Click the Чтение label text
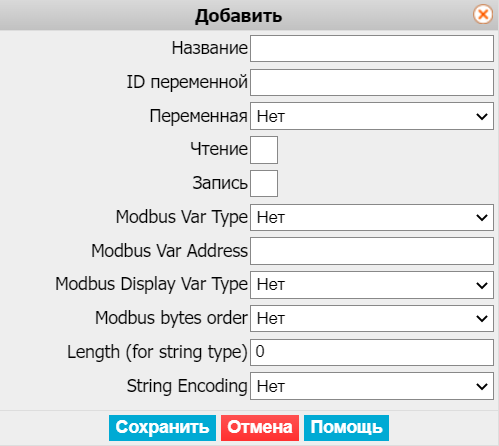Screen dimensions: 499x446 click(219, 149)
